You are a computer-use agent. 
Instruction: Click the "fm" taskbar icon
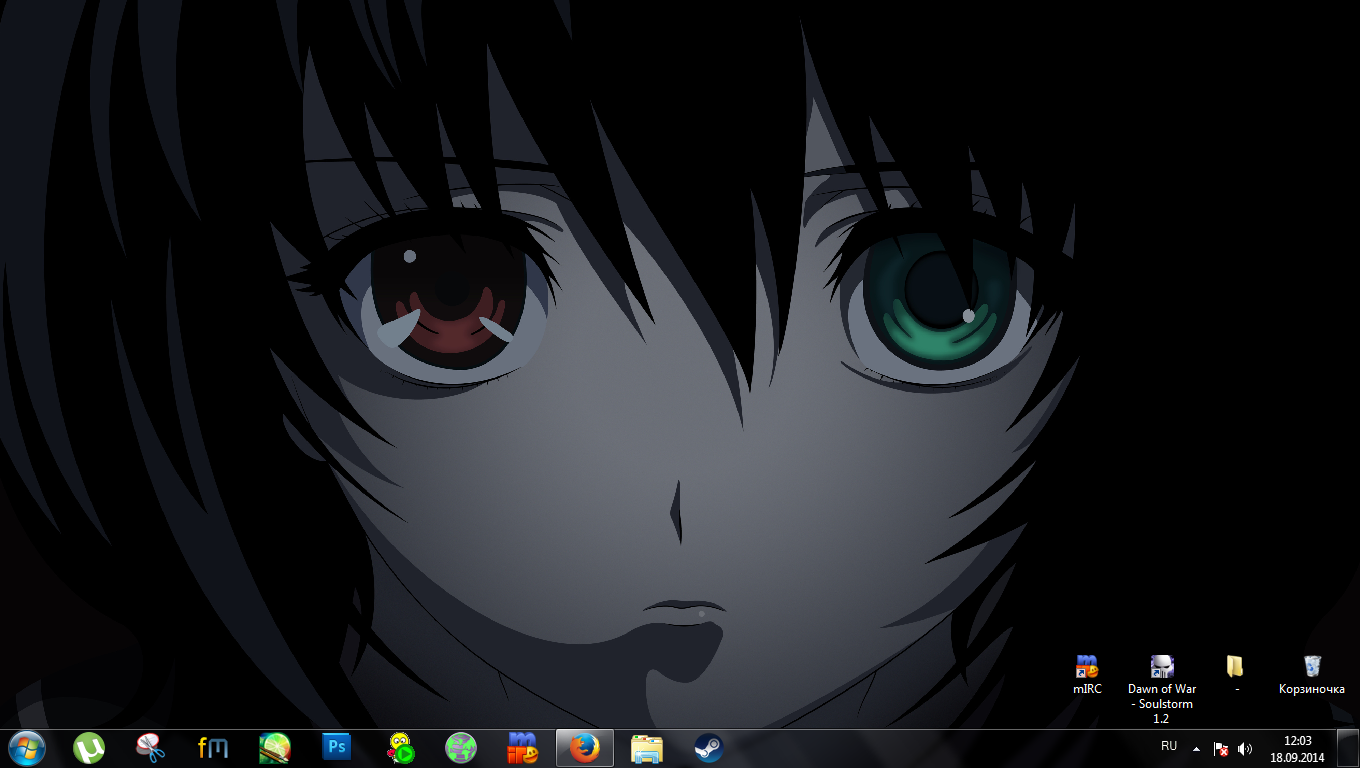(x=213, y=748)
